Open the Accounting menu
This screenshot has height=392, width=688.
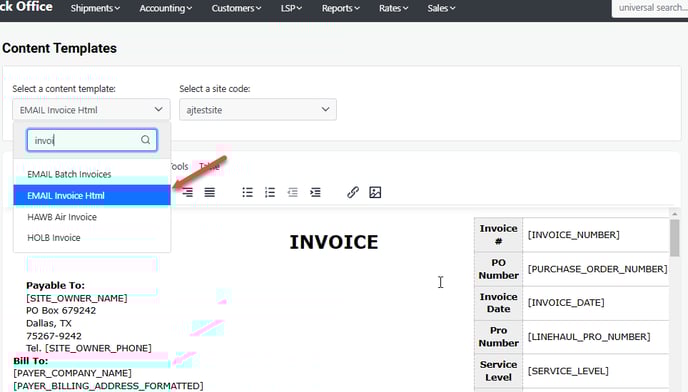165,8
